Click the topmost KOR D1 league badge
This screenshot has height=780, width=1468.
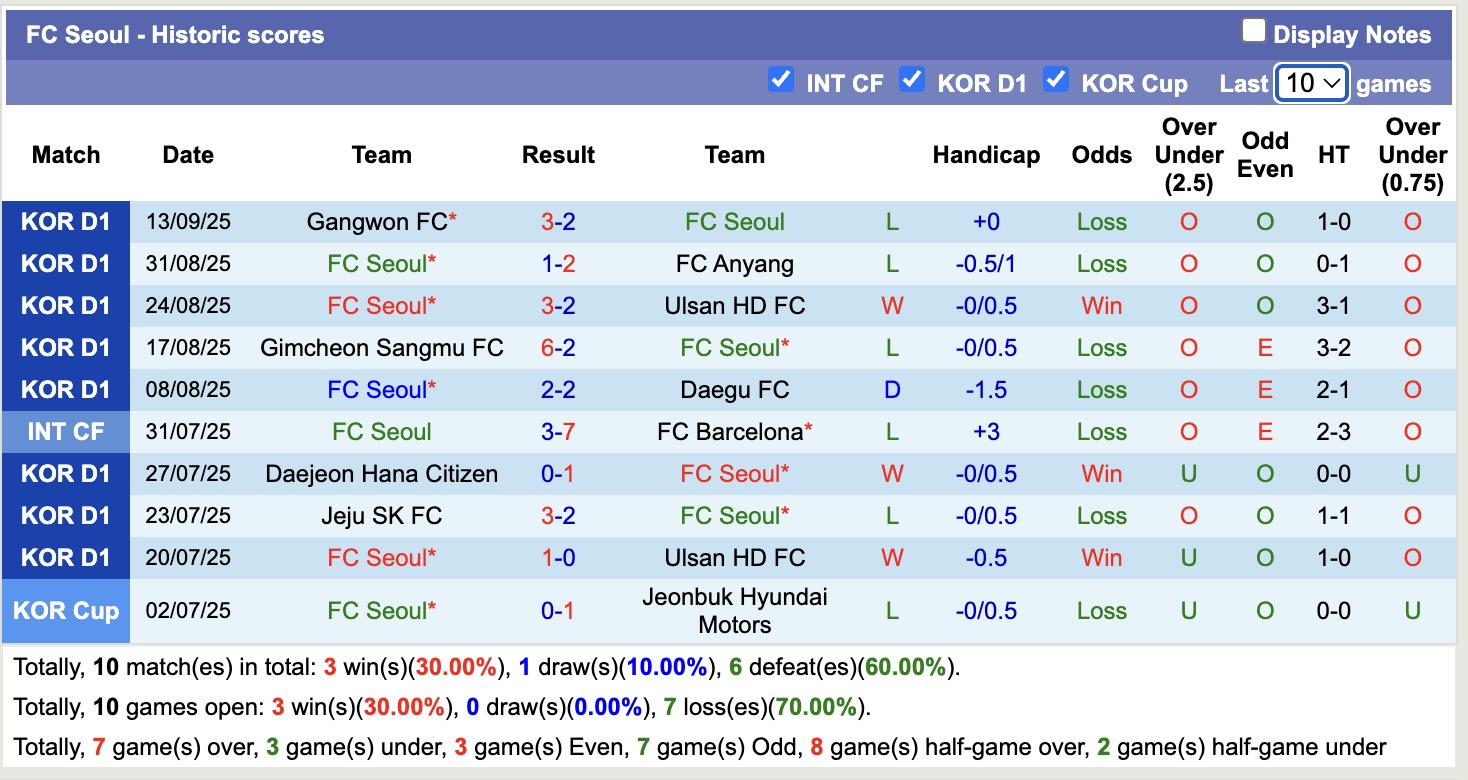66,221
